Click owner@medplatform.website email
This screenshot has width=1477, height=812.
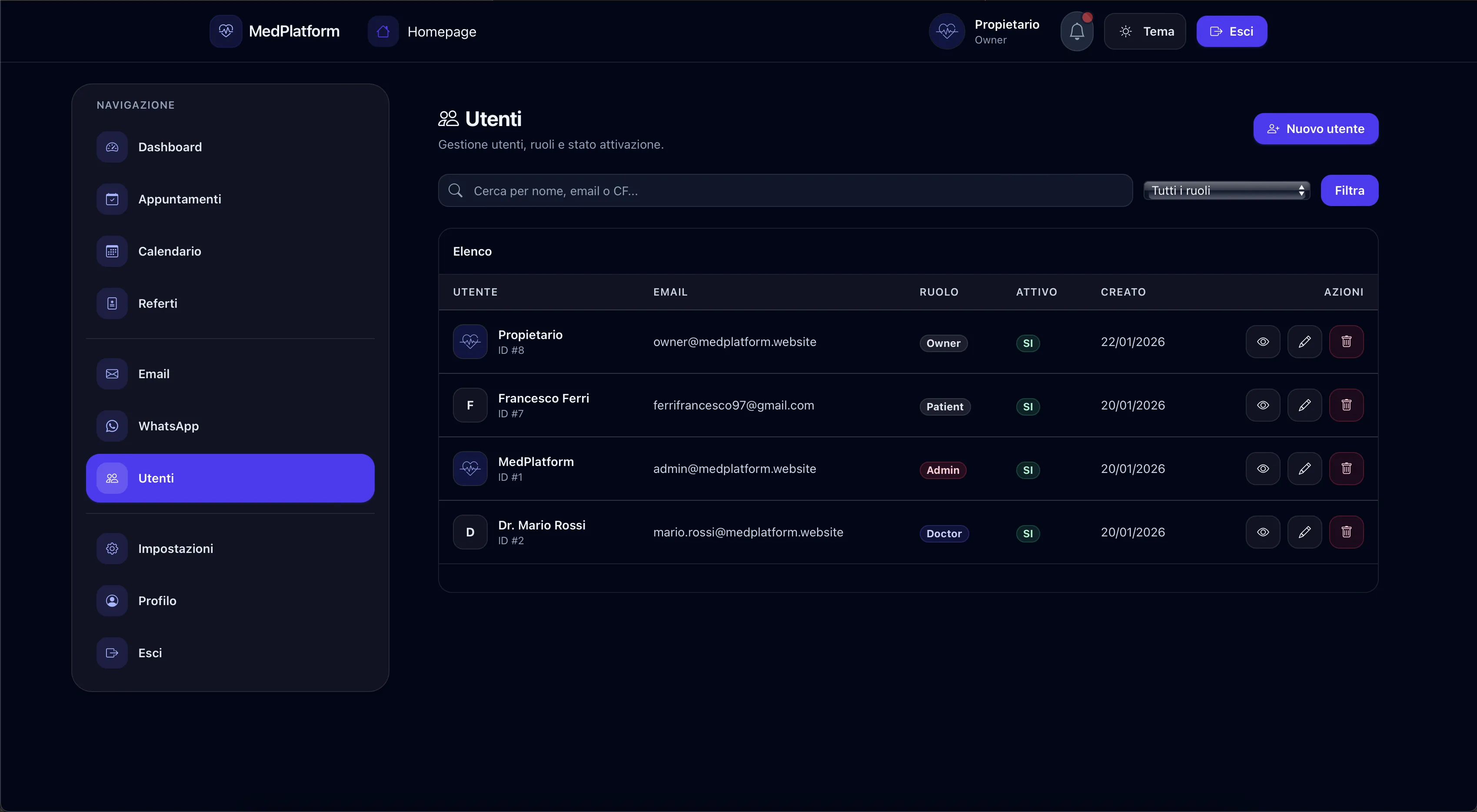pyautogui.click(x=735, y=342)
